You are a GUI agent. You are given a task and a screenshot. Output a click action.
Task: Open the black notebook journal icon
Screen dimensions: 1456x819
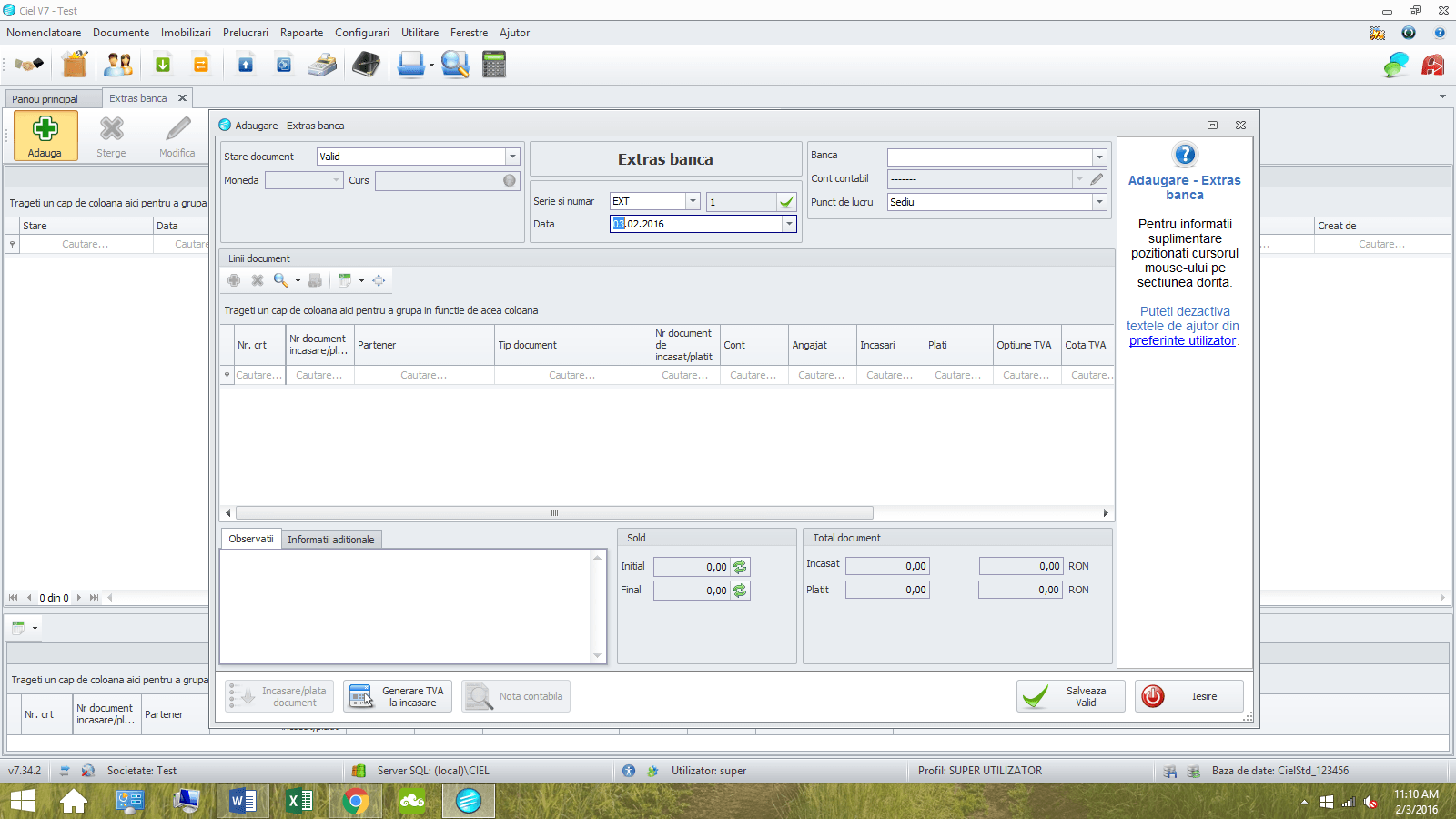366,65
